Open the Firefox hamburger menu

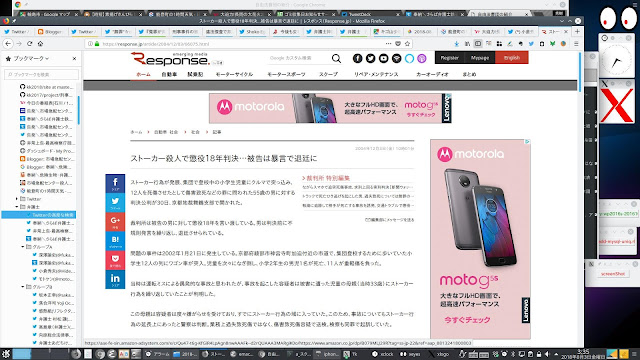click(x=576, y=44)
